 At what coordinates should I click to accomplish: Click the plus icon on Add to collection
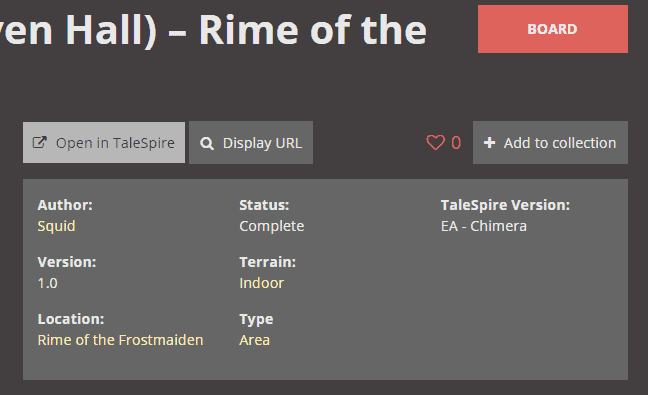point(489,143)
